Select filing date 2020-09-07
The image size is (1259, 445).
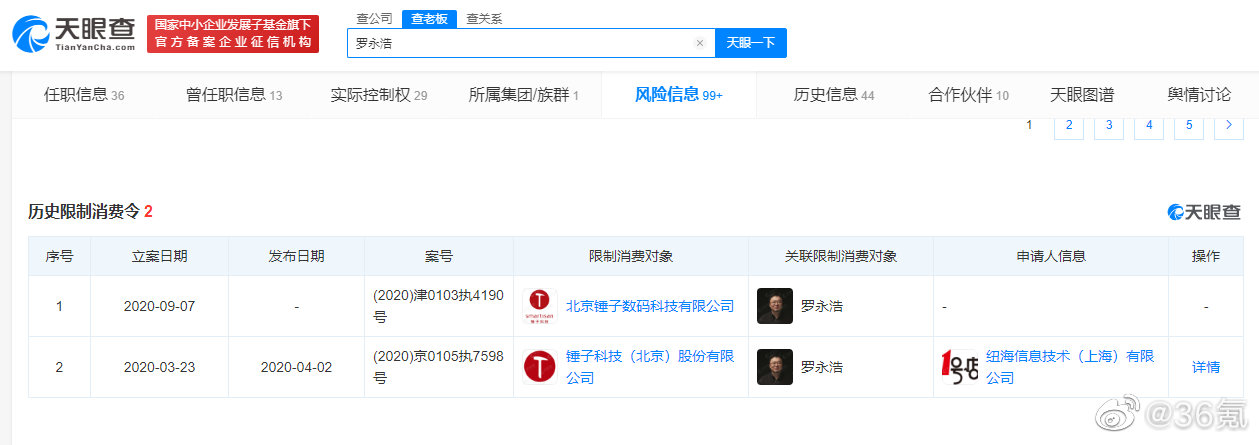(x=159, y=306)
